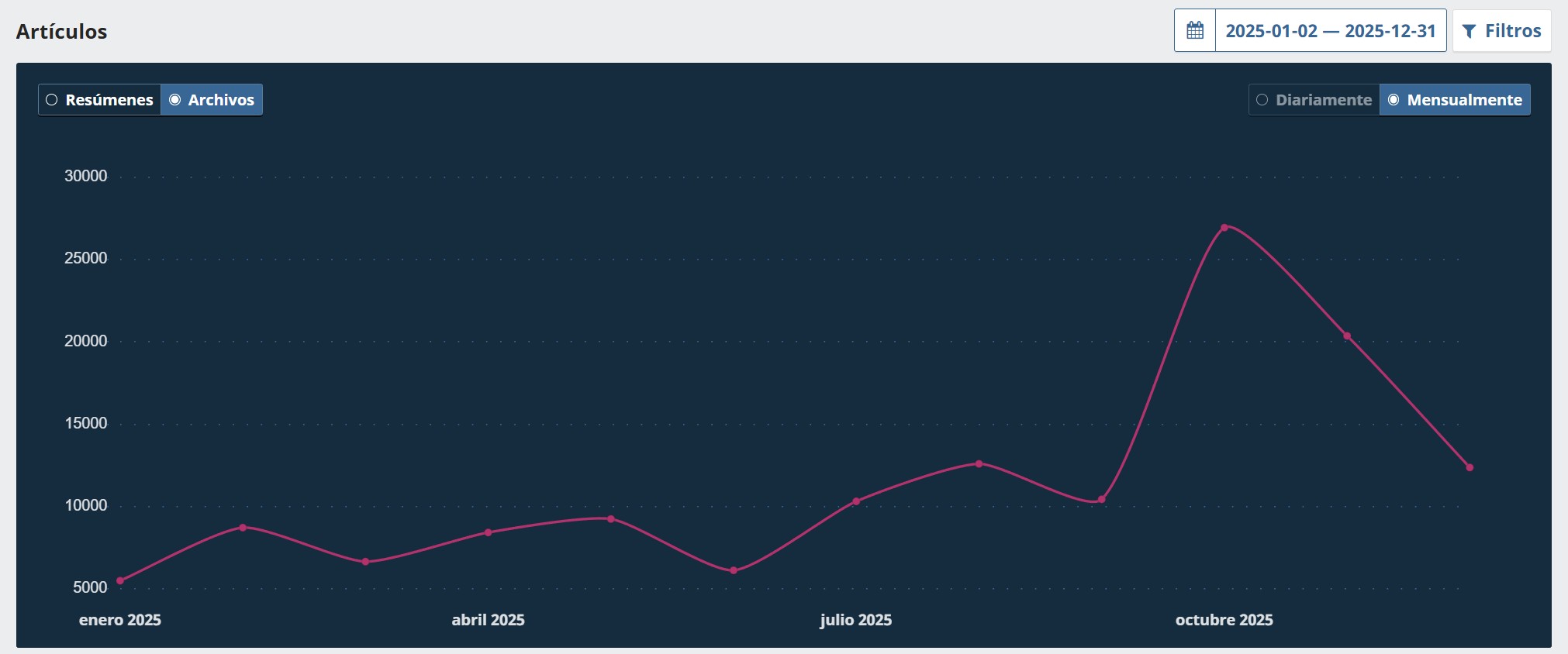Click the data point above abril 2025
This screenshot has height=654, width=1568.
(488, 532)
